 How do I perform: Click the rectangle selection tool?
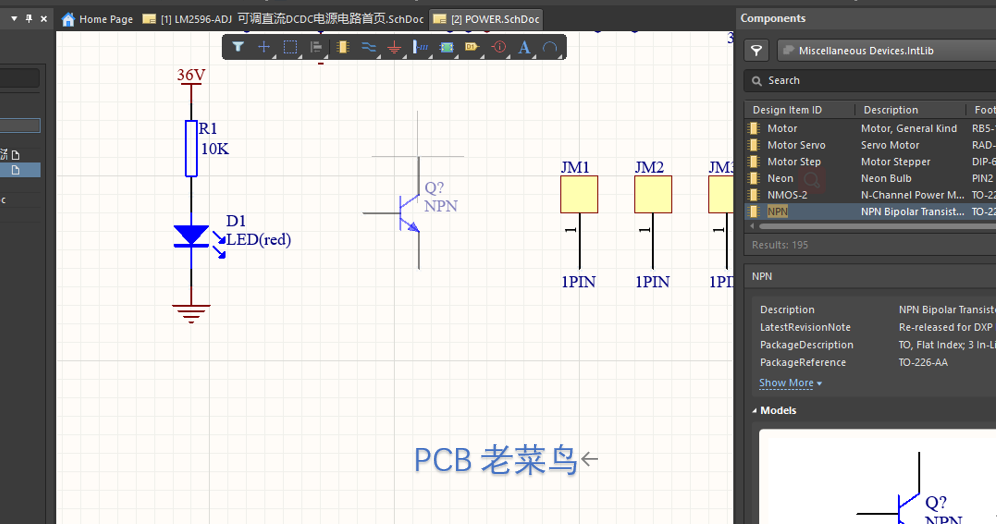tap(290, 47)
